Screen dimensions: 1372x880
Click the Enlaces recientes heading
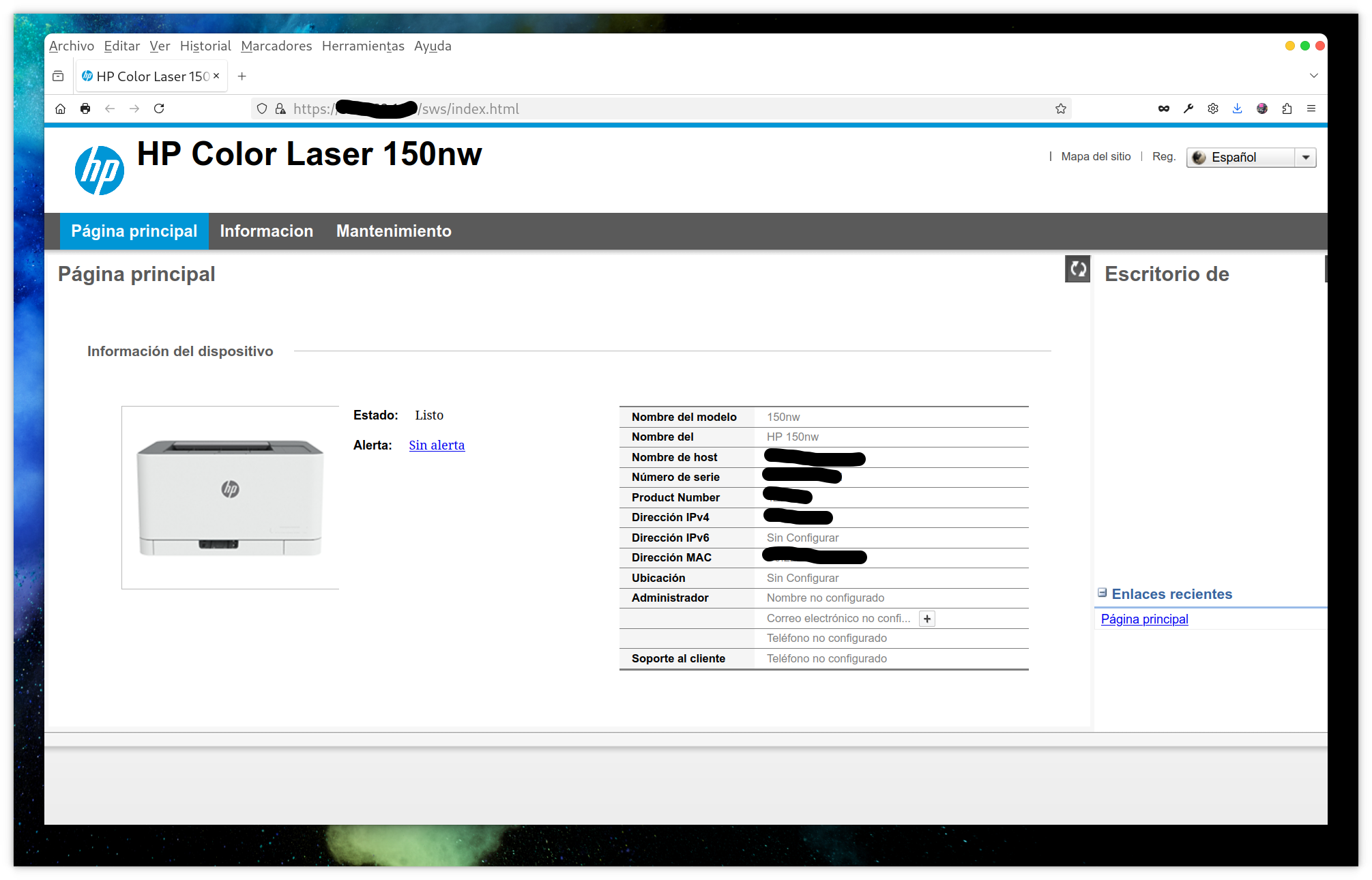pyautogui.click(x=1171, y=593)
